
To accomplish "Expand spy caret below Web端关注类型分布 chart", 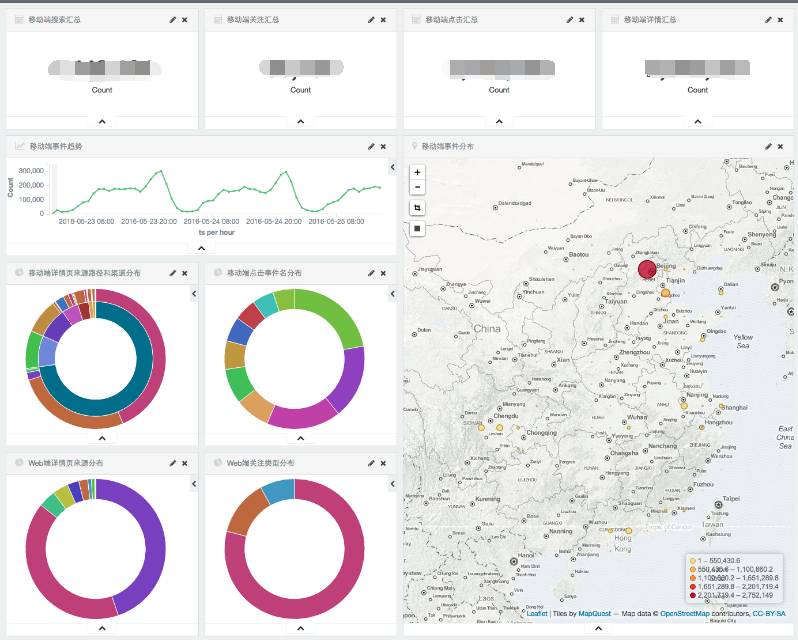I will pos(300,629).
